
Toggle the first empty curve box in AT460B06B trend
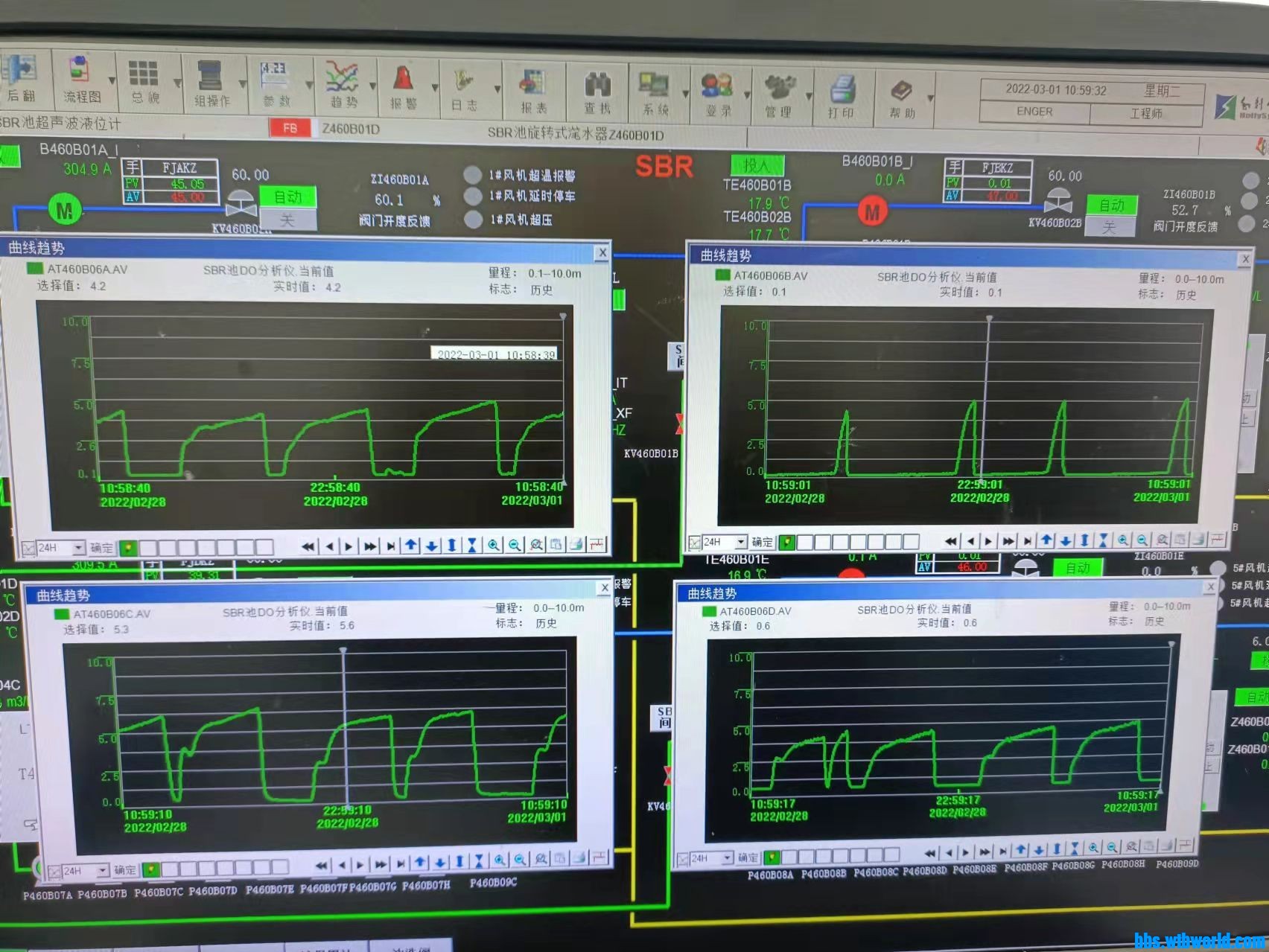805,543
